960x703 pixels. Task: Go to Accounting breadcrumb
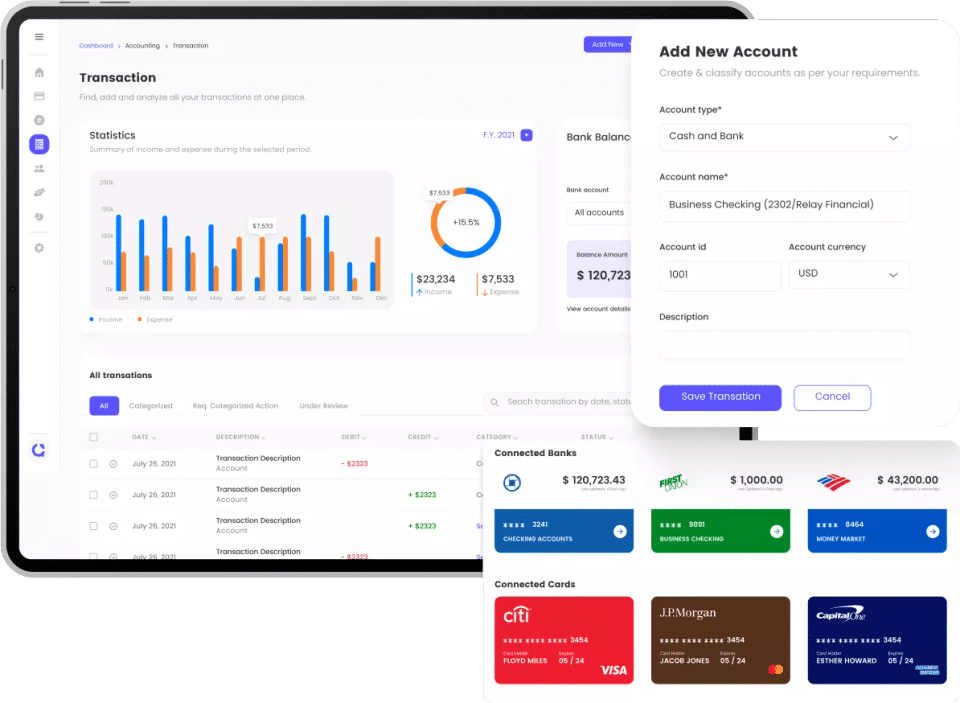click(x=142, y=46)
